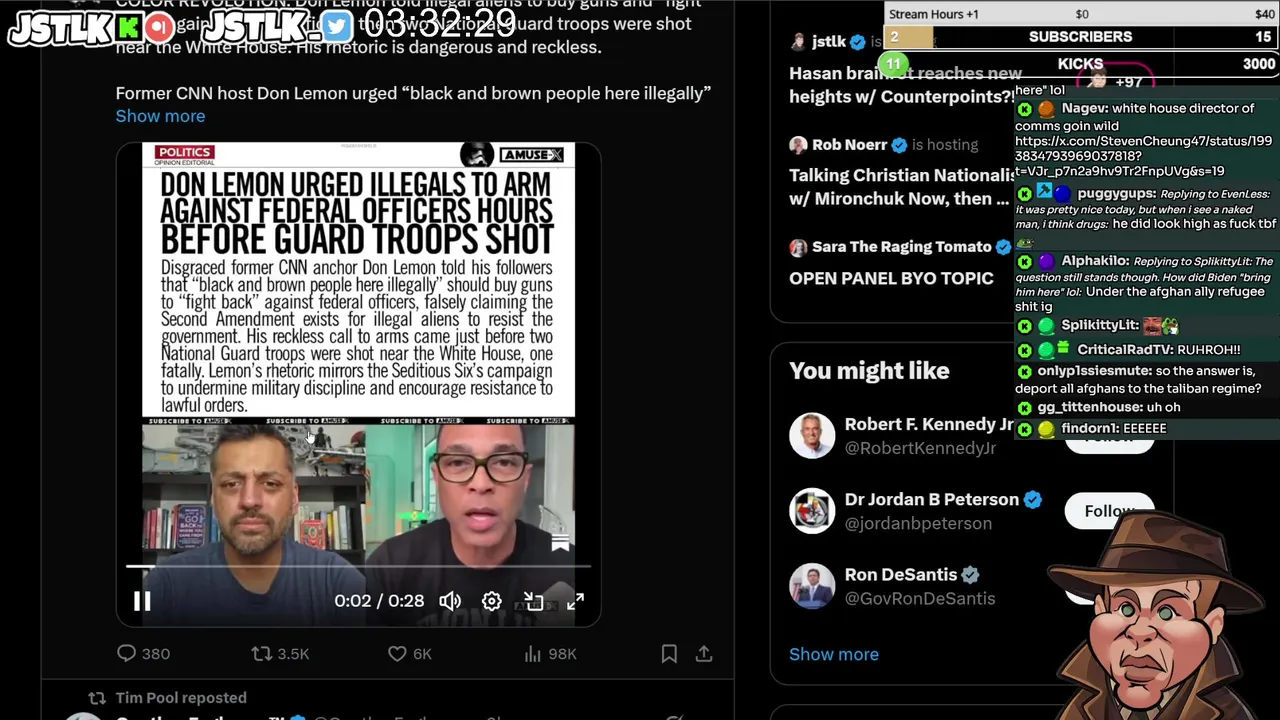The height and width of the screenshot is (720, 1280).
Task: Click Robert F. Kennedy Jr avatar
Action: pos(812,435)
